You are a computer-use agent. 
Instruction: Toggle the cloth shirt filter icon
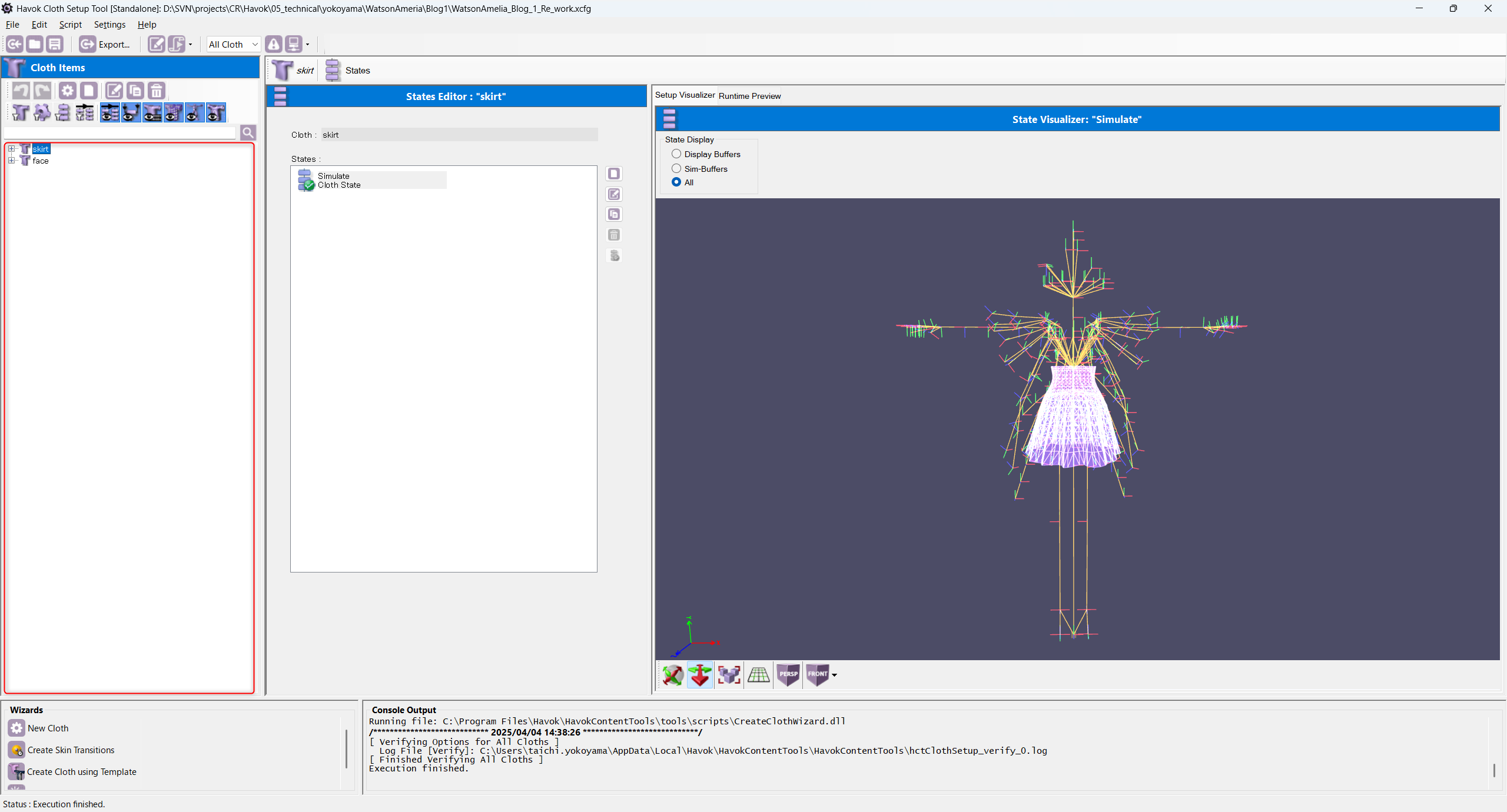coord(21,112)
